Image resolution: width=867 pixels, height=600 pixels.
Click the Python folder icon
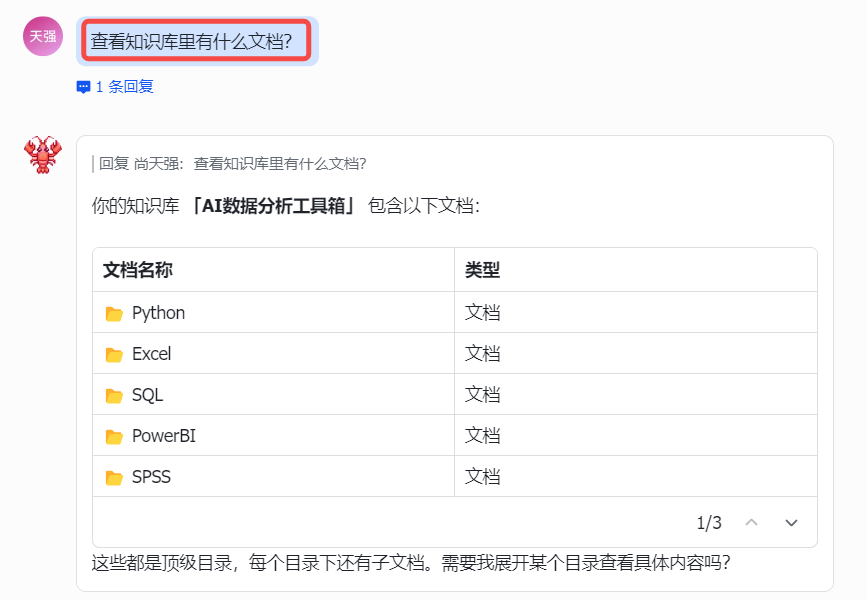click(114, 314)
